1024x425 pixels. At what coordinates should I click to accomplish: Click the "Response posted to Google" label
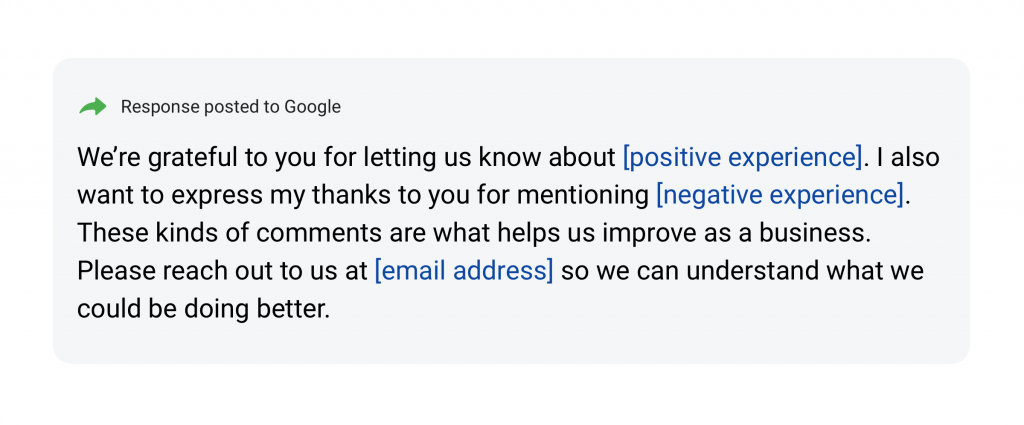coord(231,107)
